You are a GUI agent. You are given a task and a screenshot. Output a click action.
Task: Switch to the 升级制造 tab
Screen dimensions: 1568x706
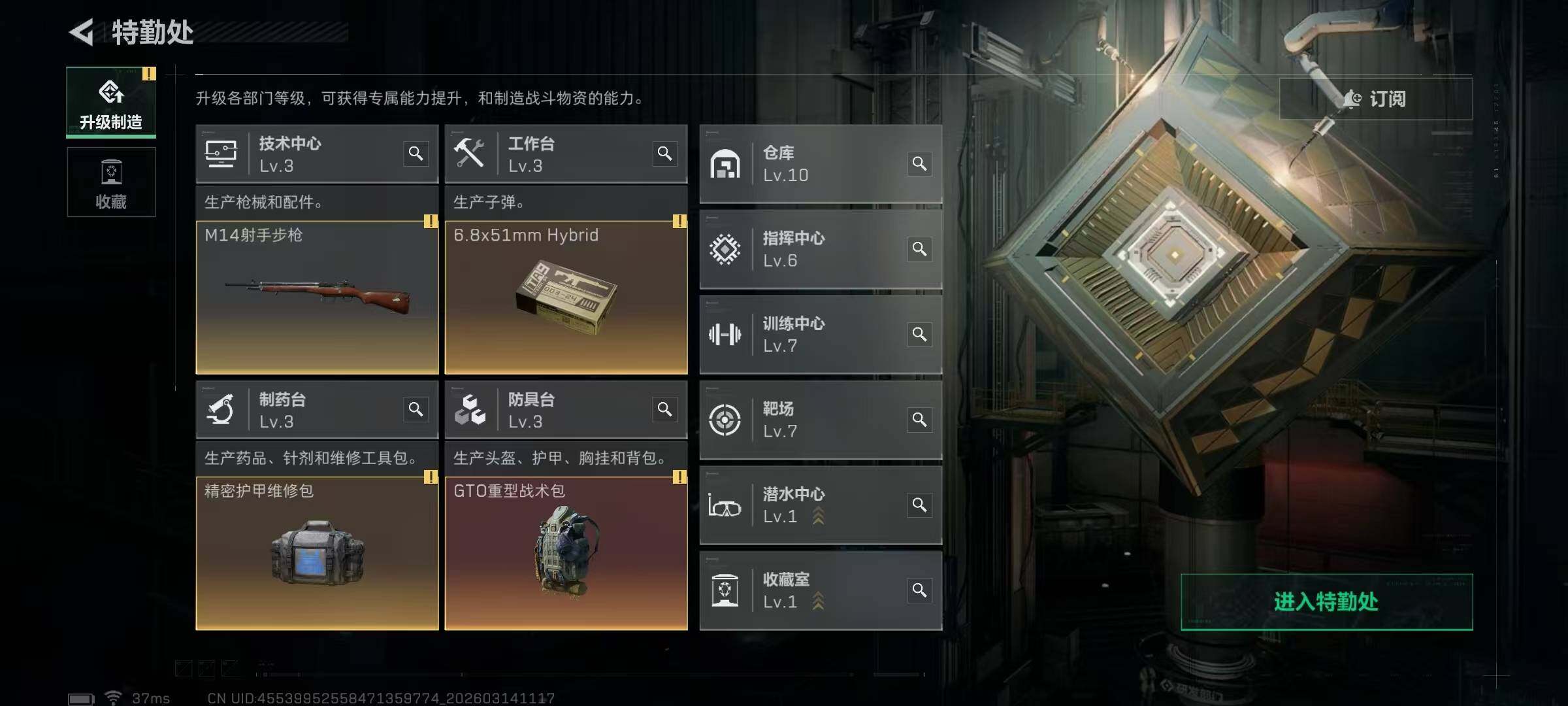point(111,102)
